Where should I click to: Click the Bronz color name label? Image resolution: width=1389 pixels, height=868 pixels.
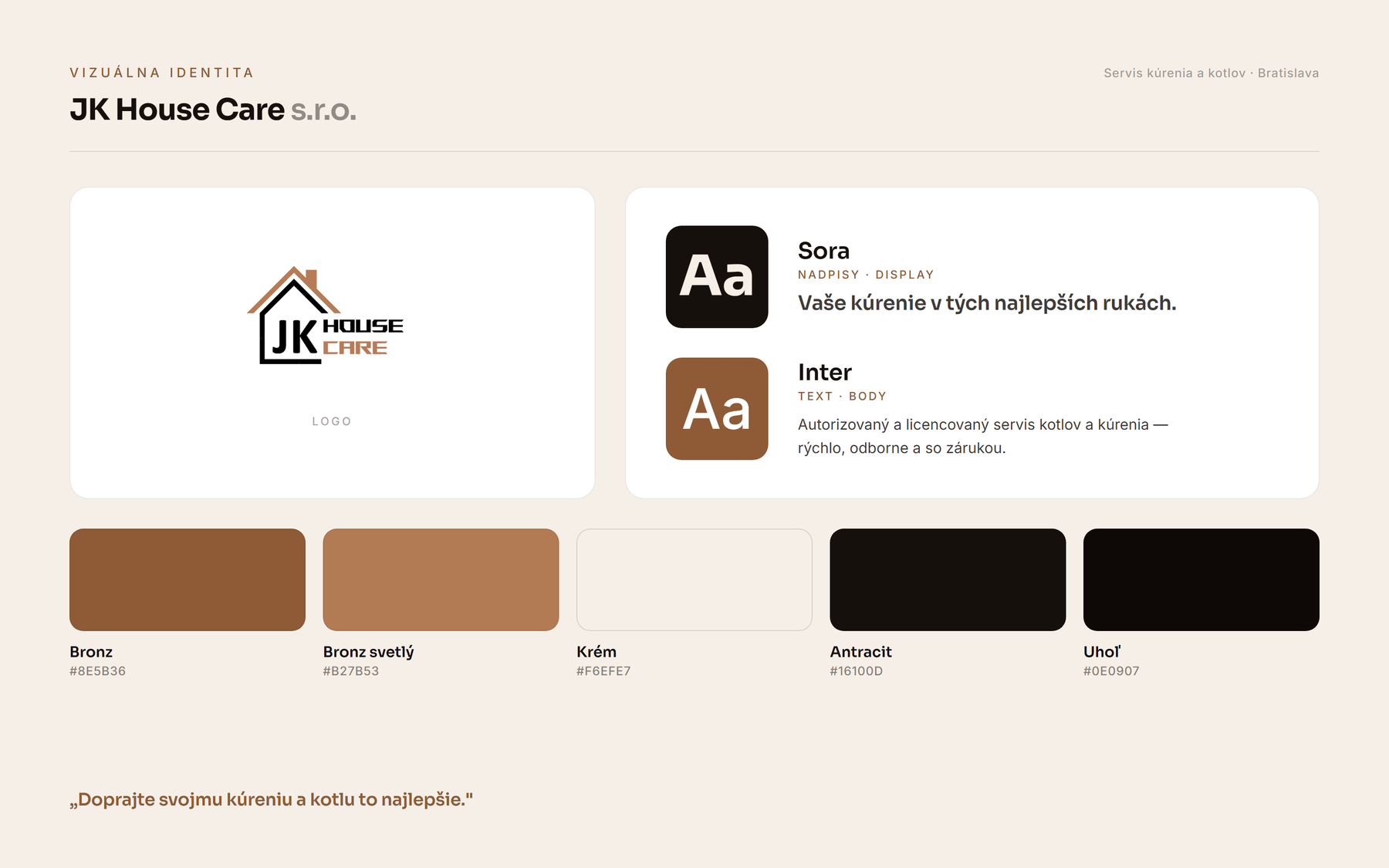coord(91,652)
